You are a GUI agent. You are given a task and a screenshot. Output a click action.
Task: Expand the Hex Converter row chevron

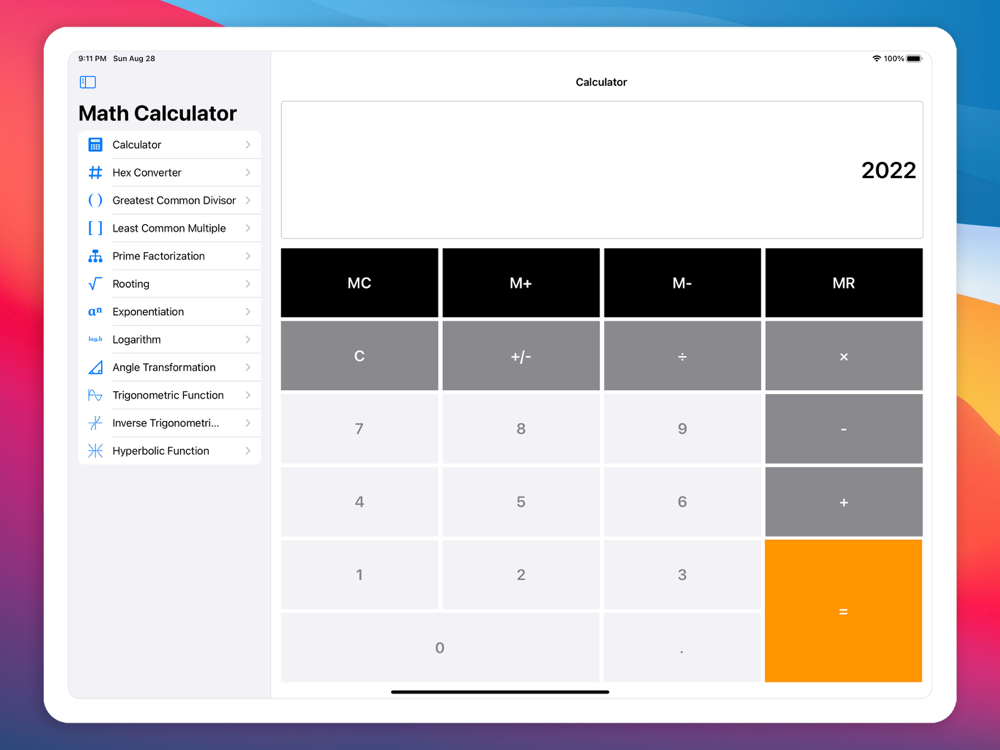click(248, 173)
